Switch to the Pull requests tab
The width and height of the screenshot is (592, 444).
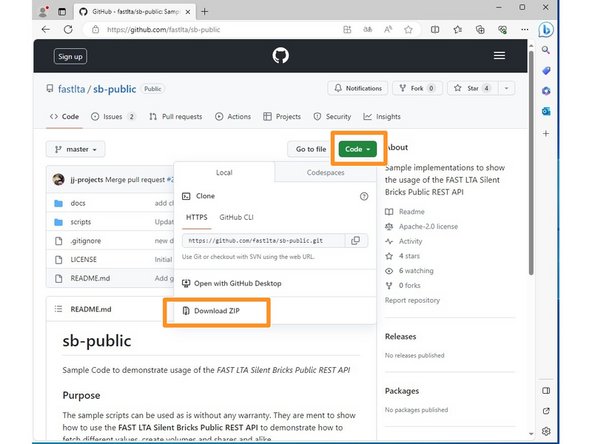coord(176,117)
